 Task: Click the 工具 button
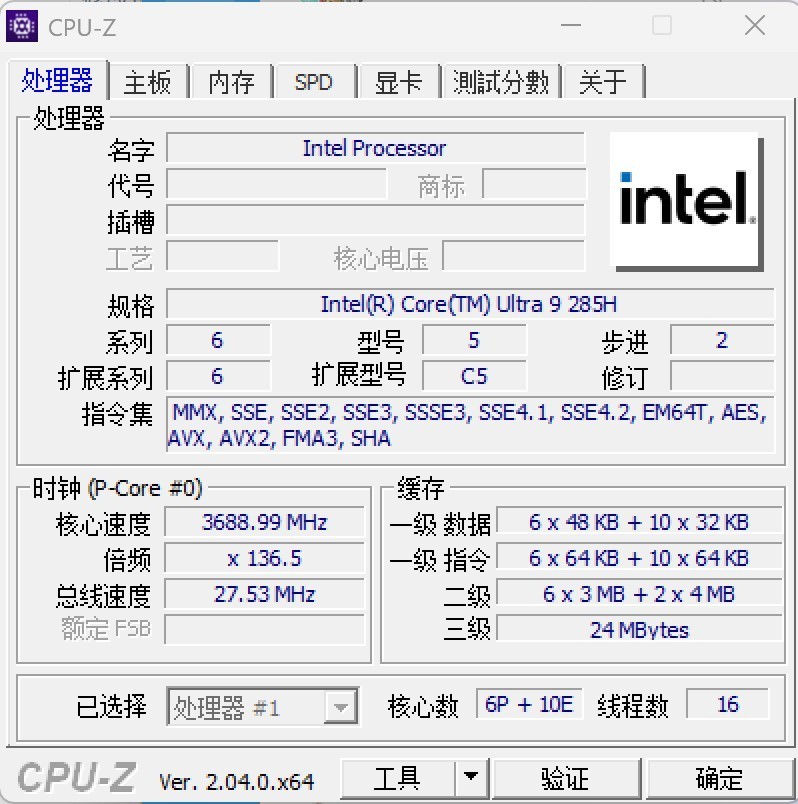tap(397, 778)
